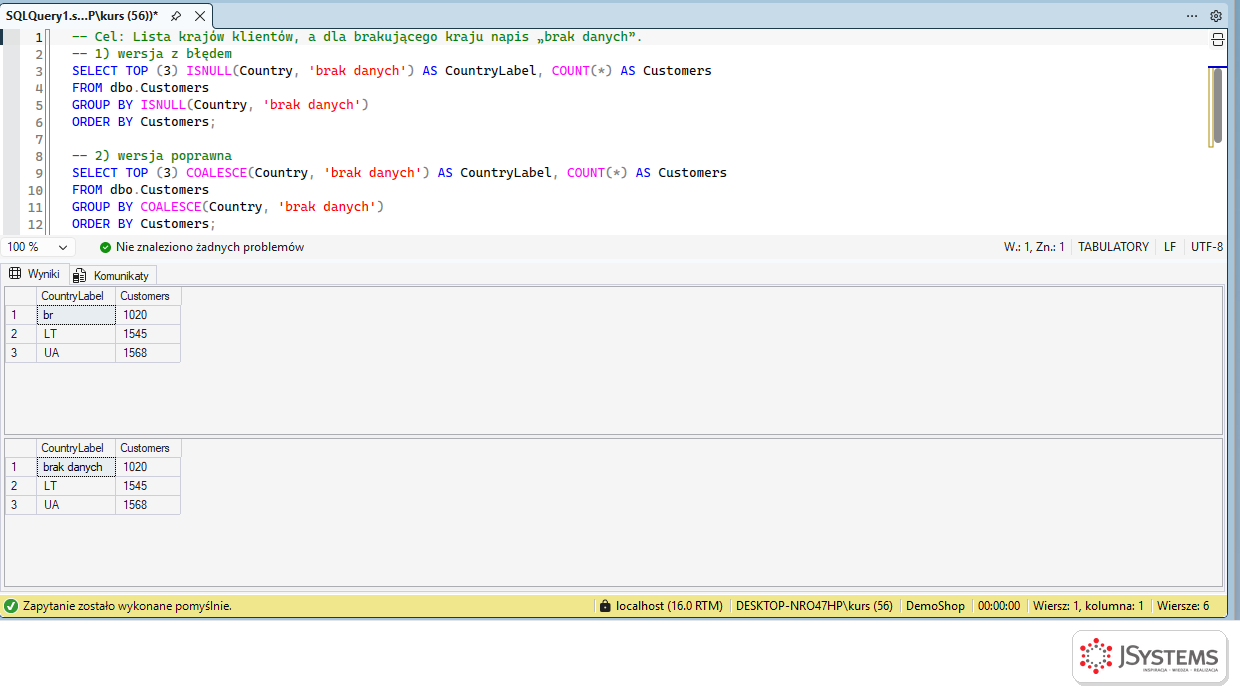Viewport: 1240px width, 692px height.
Task: Select the 'br' cell in first grid
Action: point(76,315)
